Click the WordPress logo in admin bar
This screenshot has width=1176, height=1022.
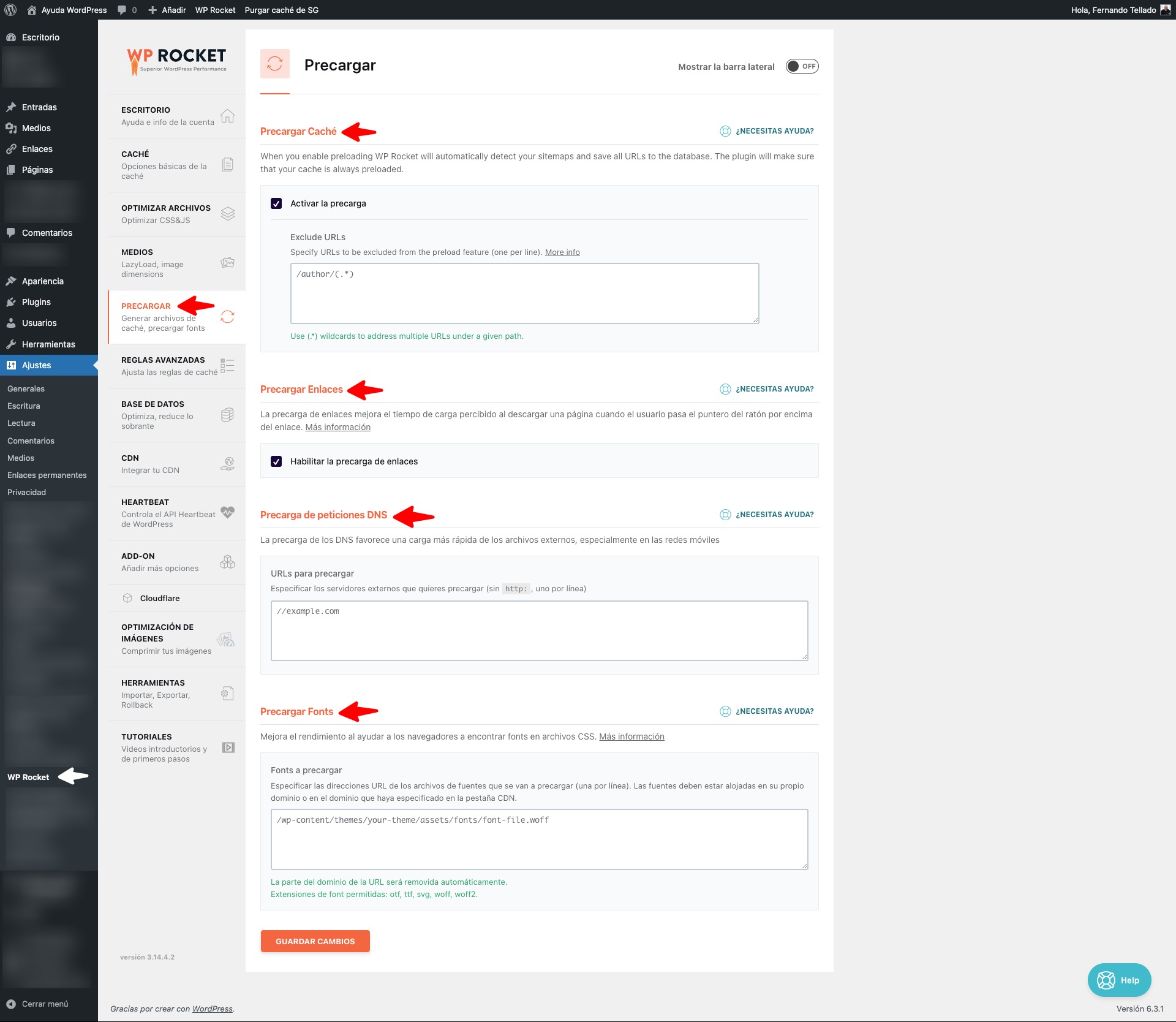pyautogui.click(x=10, y=10)
